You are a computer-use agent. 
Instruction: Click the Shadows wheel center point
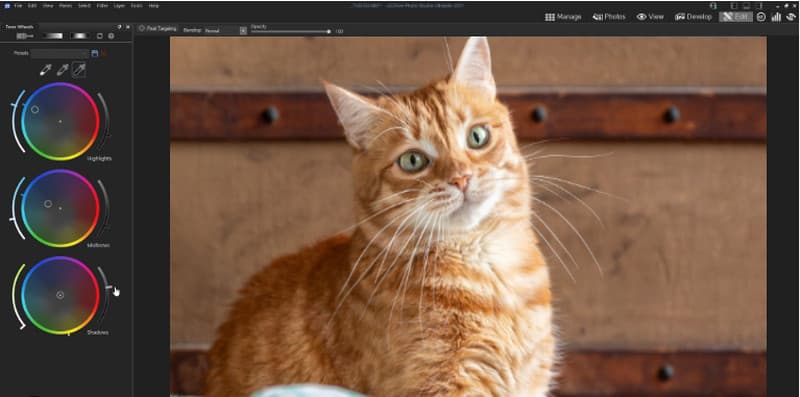[60, 294]
